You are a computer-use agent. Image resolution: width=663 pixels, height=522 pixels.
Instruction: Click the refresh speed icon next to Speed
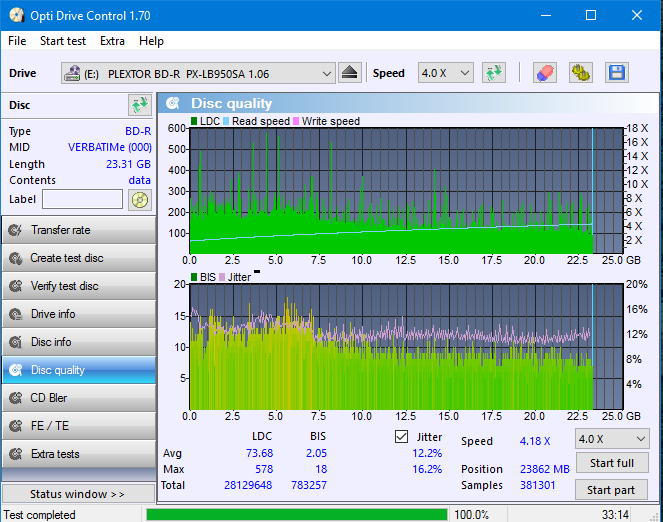[493, 73]
